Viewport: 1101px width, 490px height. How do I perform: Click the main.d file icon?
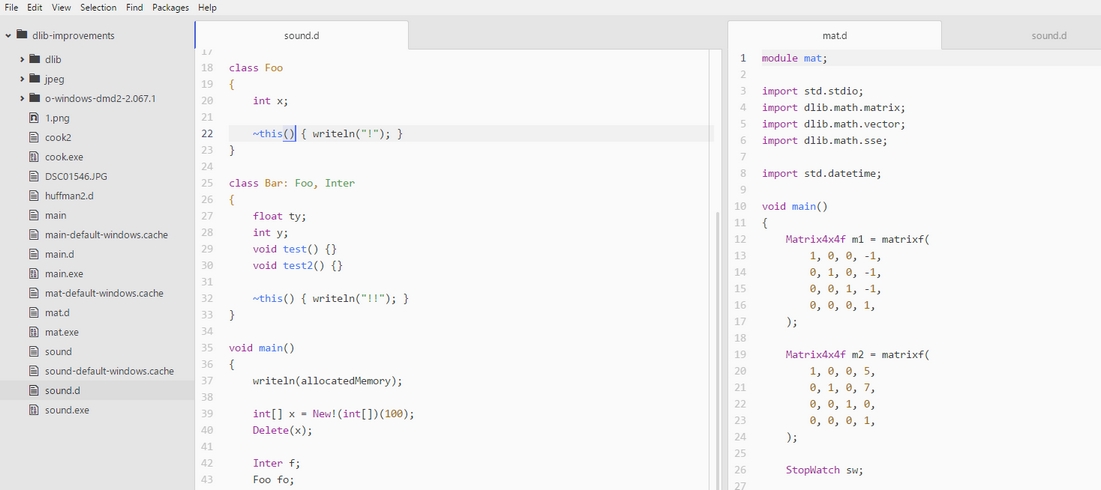coord(34,254)
